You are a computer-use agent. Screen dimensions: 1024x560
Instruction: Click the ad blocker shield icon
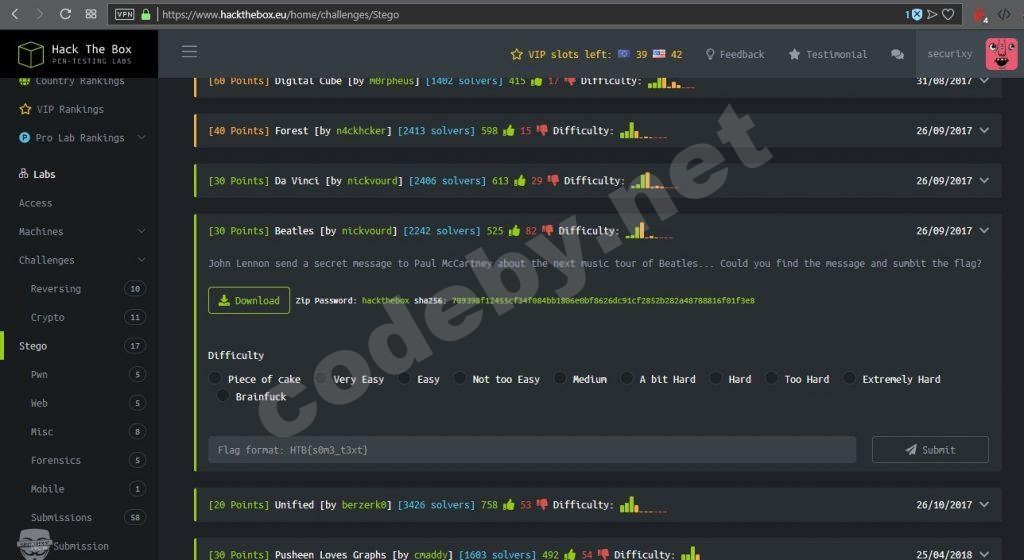(916, 14)
